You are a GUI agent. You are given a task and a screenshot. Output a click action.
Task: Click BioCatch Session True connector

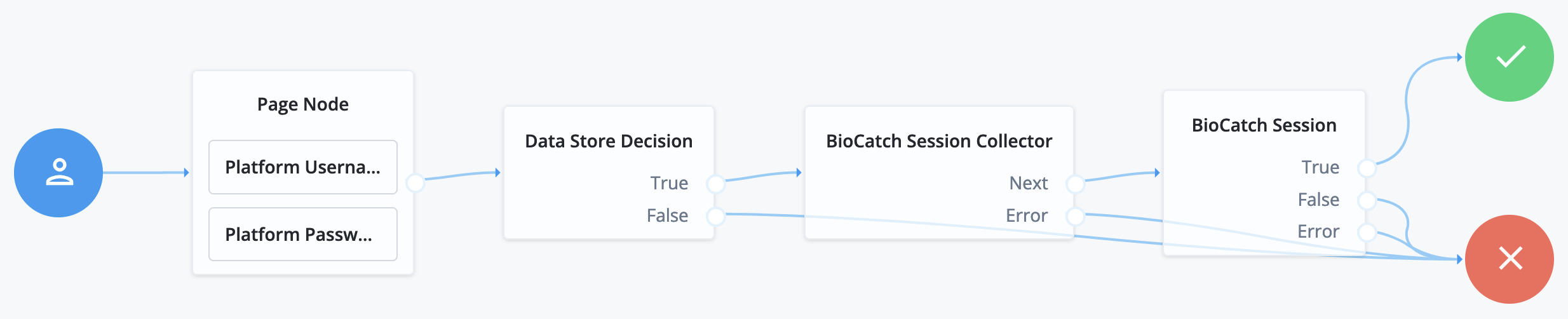tap(1367, 168)
